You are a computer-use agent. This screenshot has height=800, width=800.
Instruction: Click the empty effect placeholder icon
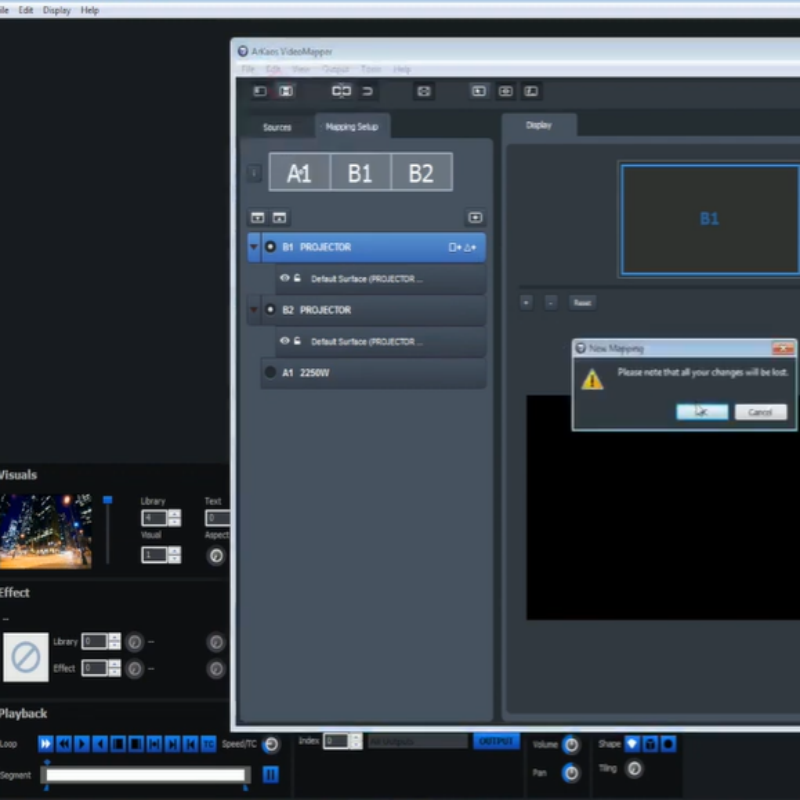tap(26, 657)
